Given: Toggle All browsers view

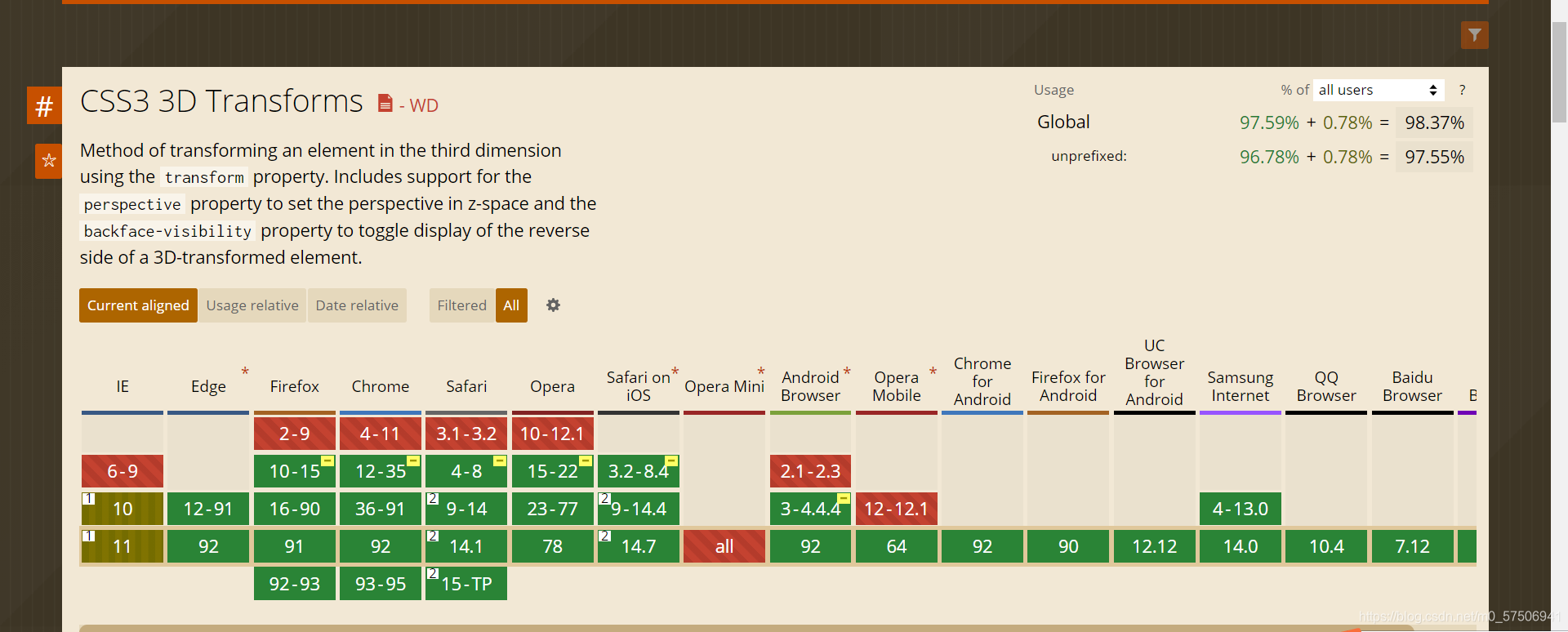Looking at the screenshot, I should 511,305.
